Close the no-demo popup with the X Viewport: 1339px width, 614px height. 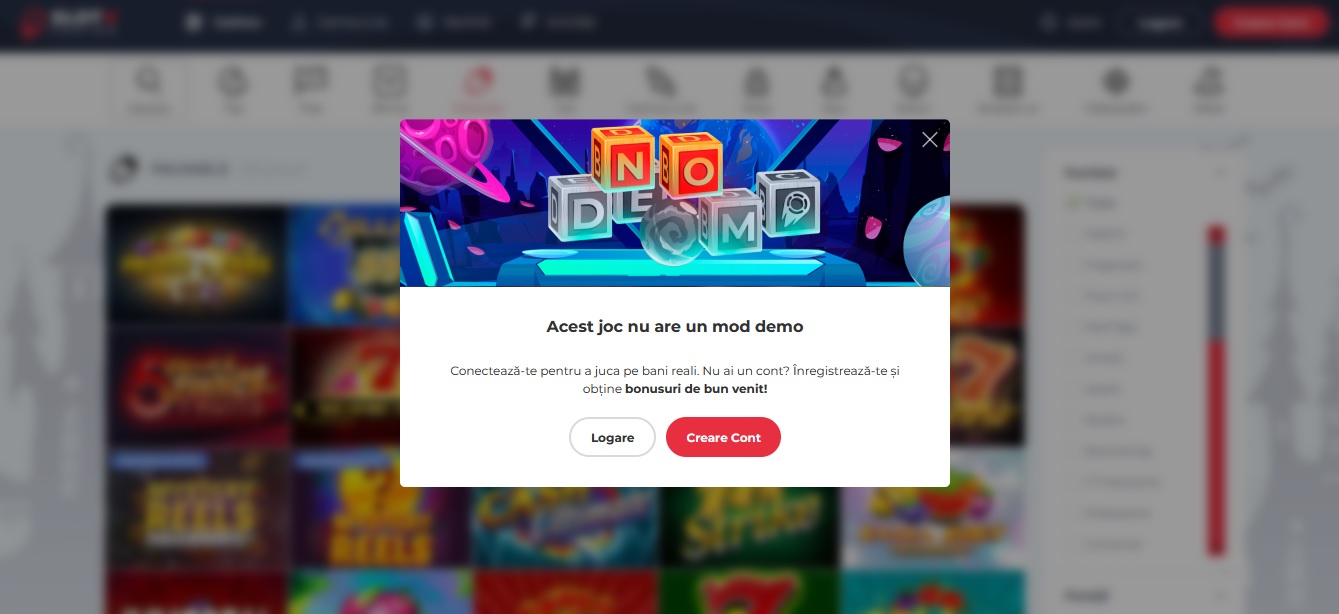(x=930, y=140)
